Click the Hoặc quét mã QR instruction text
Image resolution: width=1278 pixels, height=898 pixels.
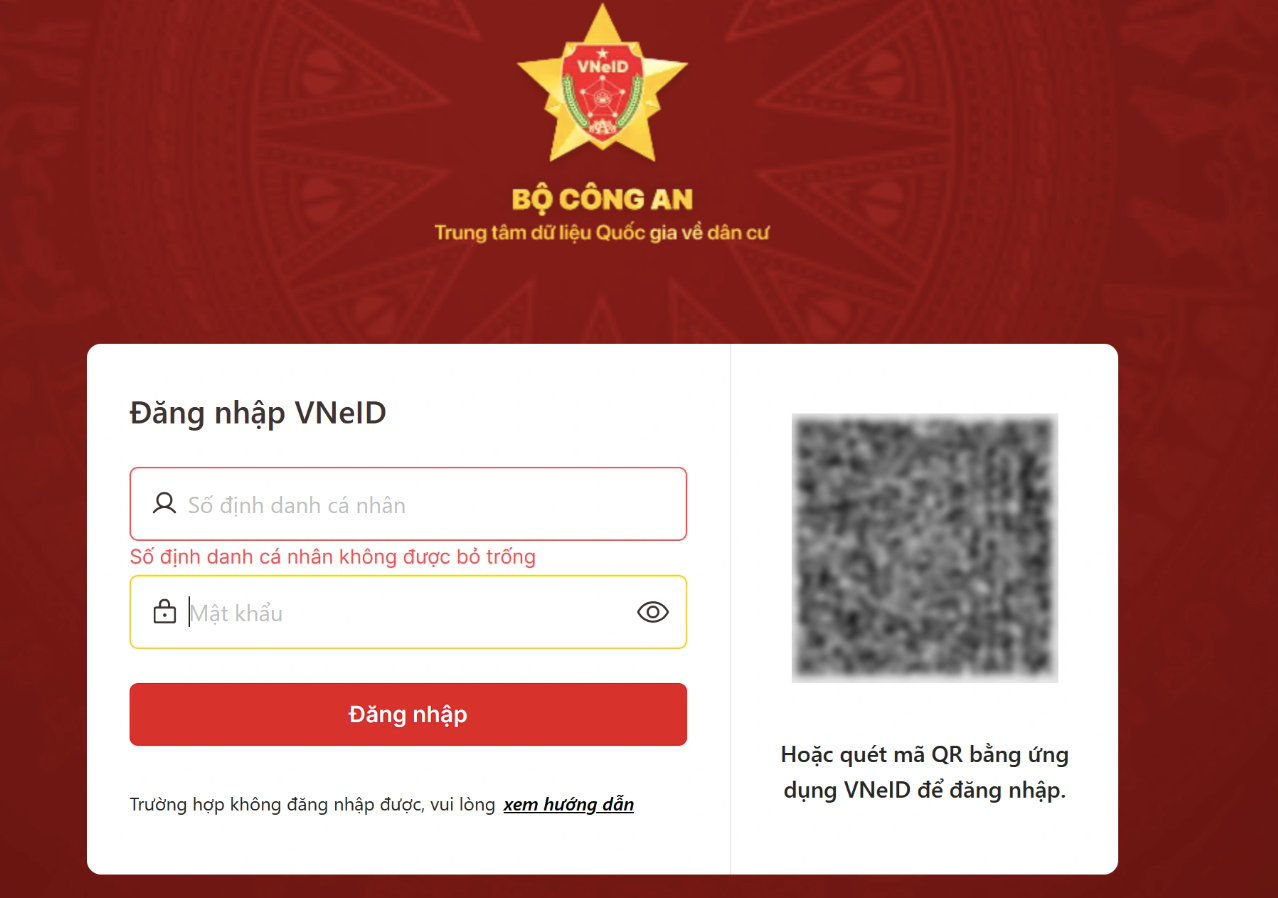tap(925, 772)
